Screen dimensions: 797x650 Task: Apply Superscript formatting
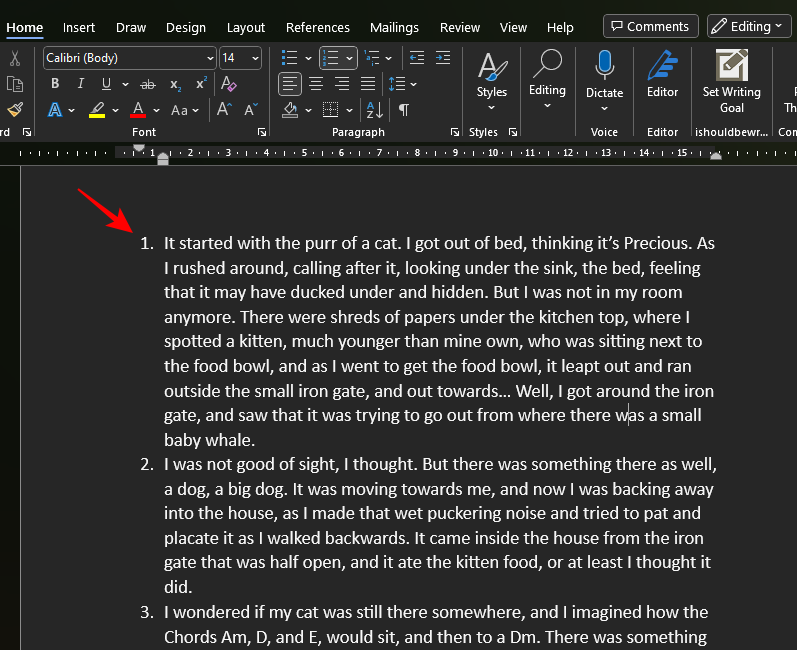point(201,83)
